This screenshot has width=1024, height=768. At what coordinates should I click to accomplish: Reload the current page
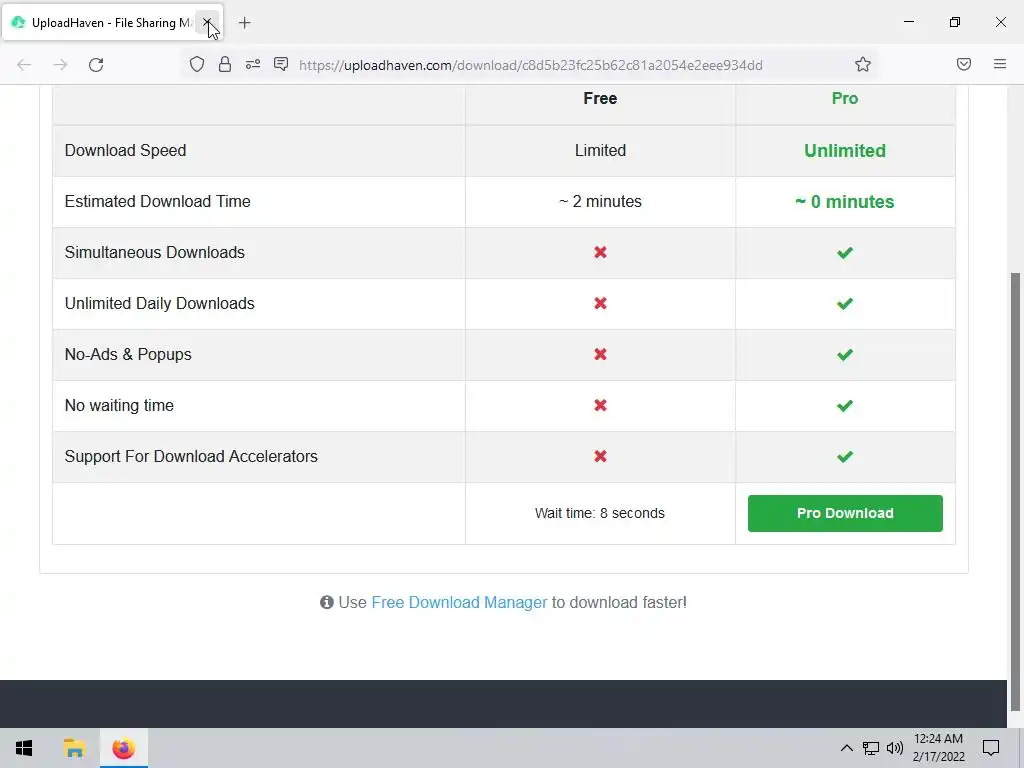click(x=96, y=65)
